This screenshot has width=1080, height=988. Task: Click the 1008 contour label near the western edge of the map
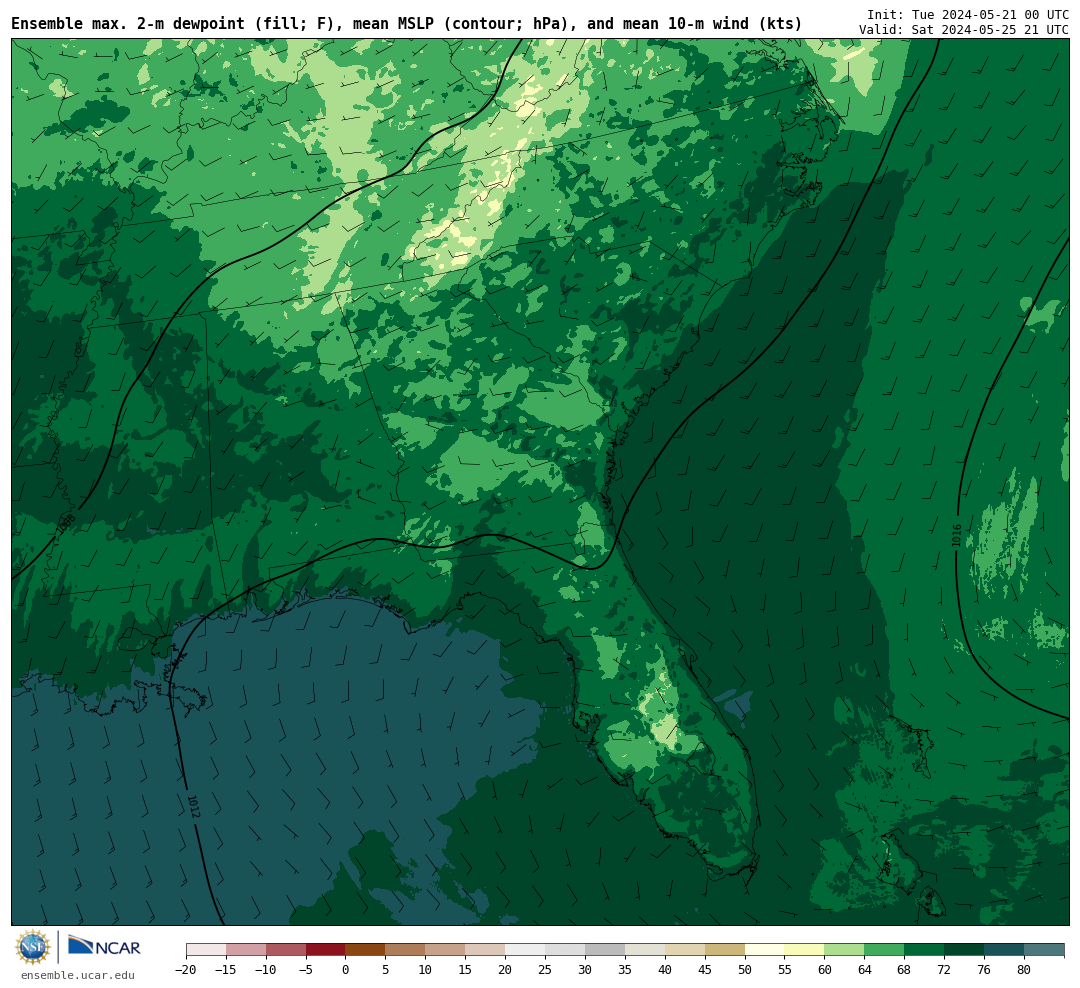tap(66, 524)
